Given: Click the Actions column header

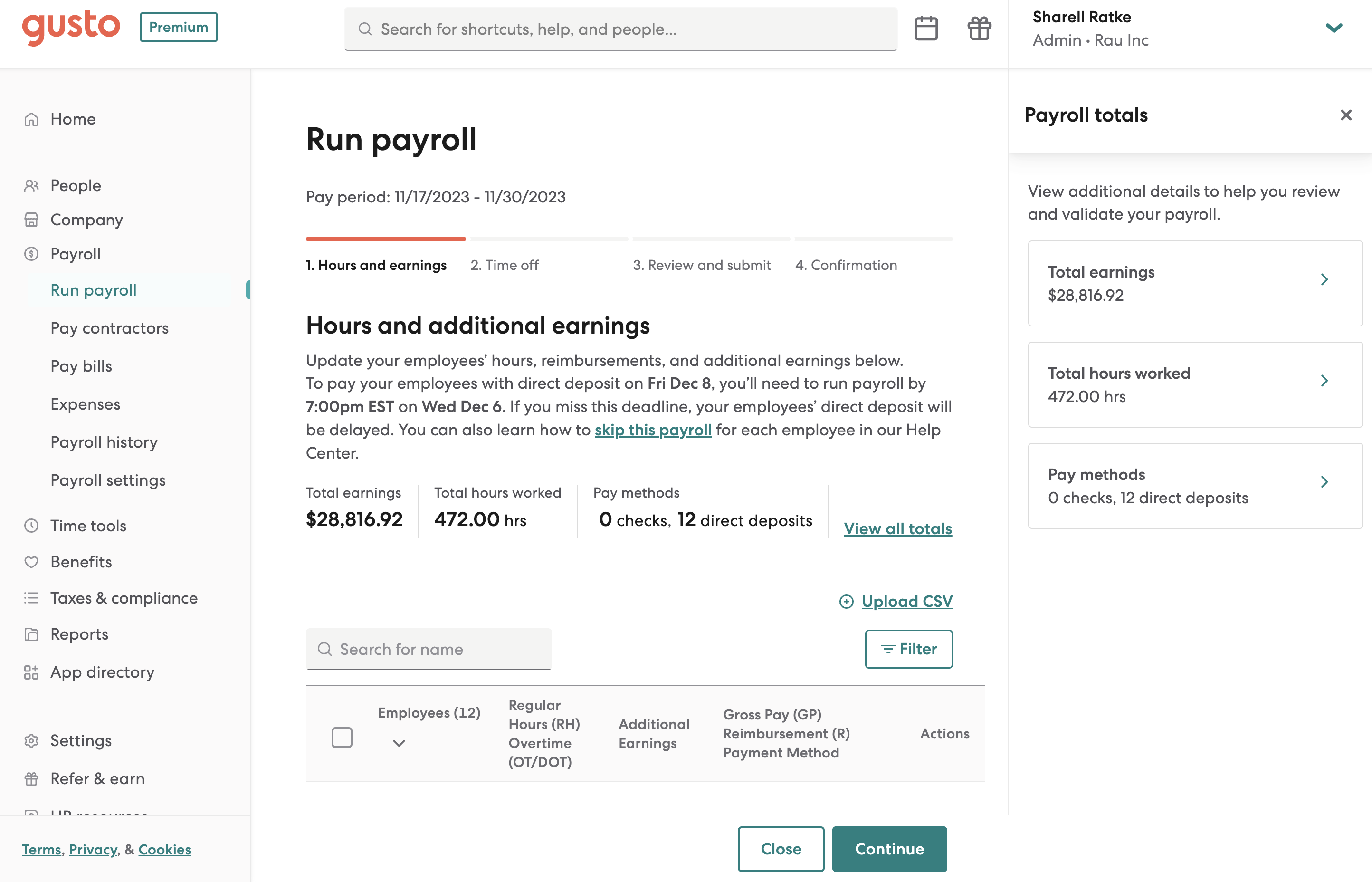Looking at the screenshot, I should [944, 734].
